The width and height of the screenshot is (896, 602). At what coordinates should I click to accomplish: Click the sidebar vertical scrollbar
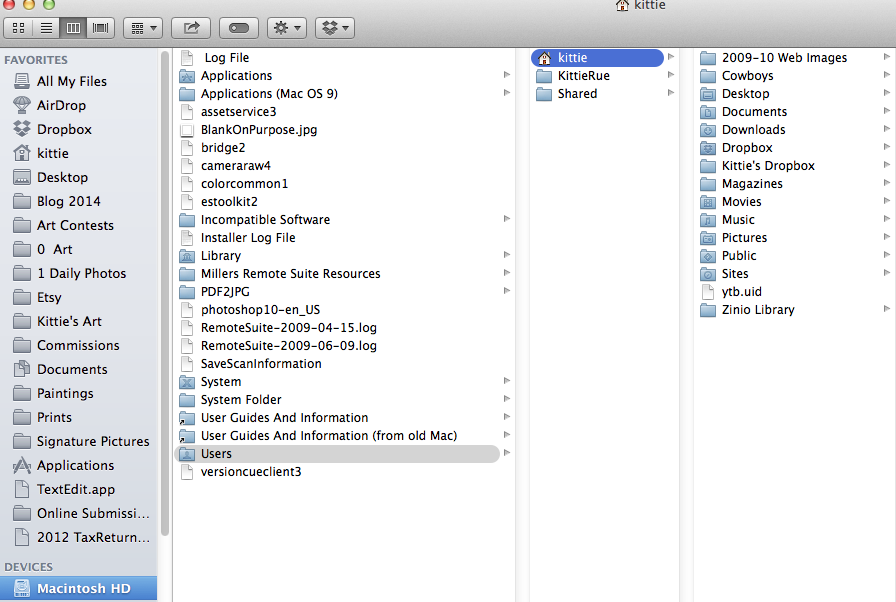click(x=165, y=294)
